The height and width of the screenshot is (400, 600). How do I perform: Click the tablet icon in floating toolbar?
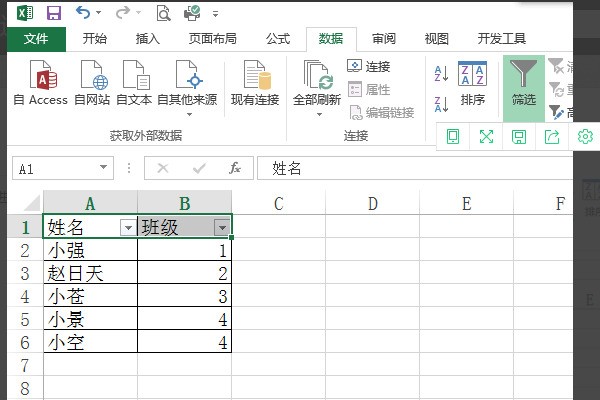(453, 137)
